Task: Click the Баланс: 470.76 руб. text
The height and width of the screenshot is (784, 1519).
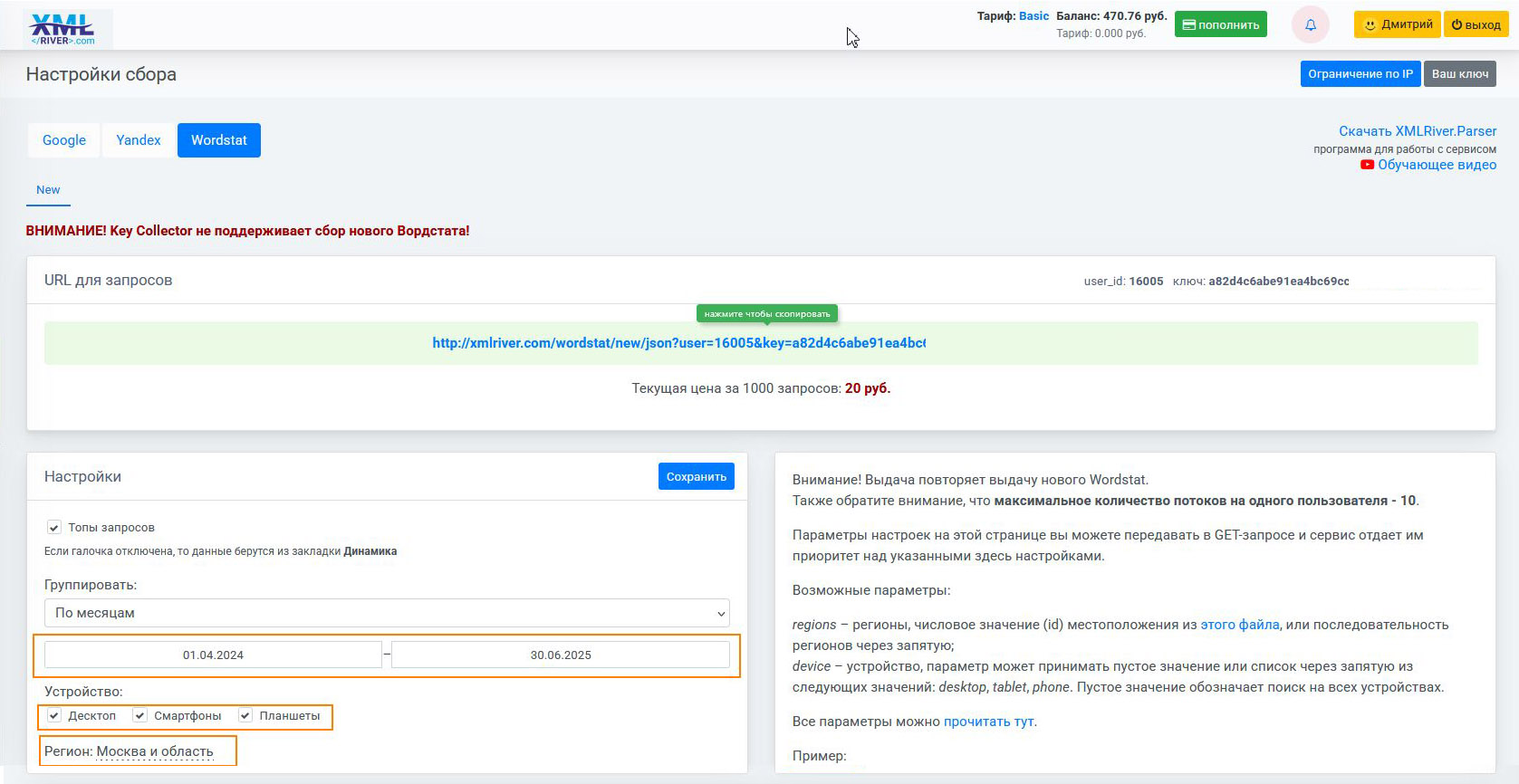Action: click(x=1111, y=16)
